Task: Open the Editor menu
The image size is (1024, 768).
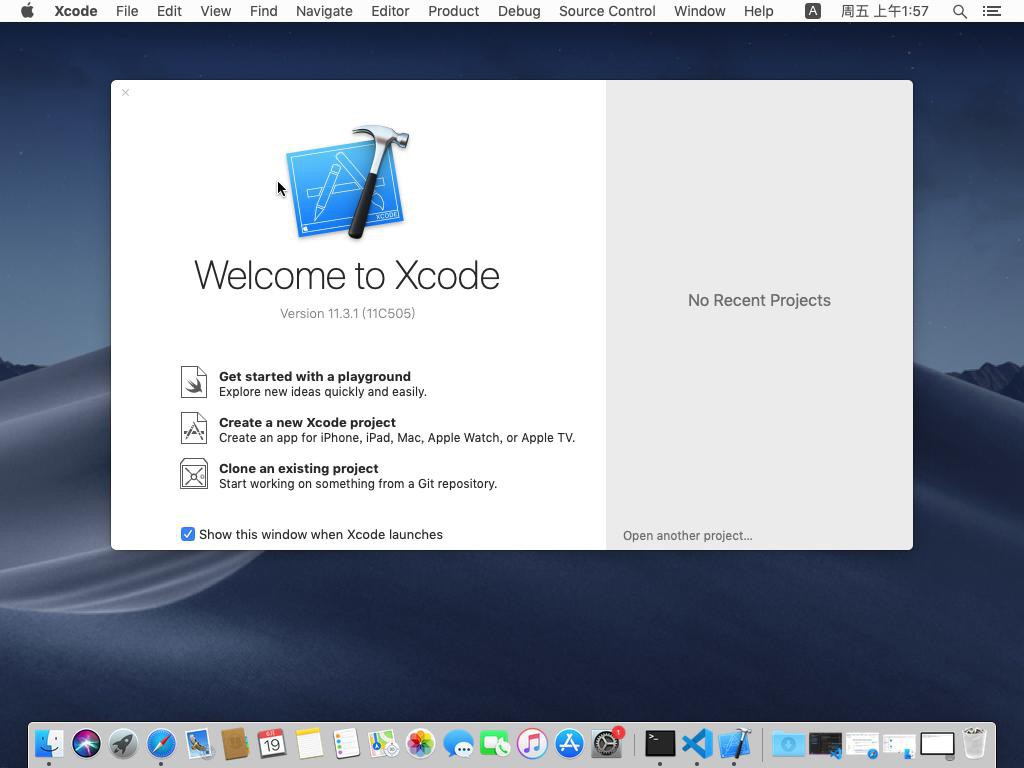Action: pyautogui.click(x=390, y=11)
